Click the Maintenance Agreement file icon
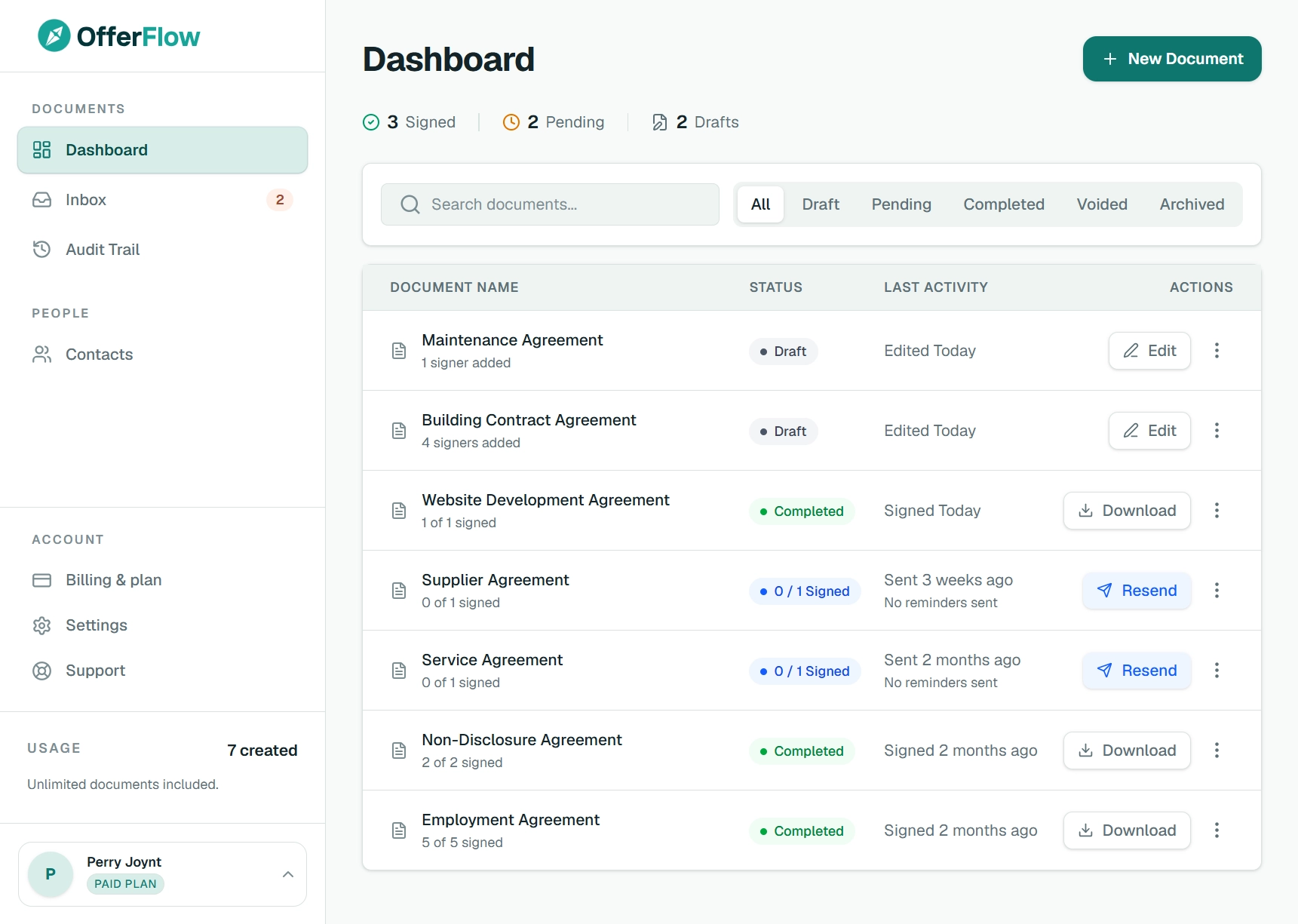Image resolution: width=1298 pixels, height=924 pixels. pos(399,351)
